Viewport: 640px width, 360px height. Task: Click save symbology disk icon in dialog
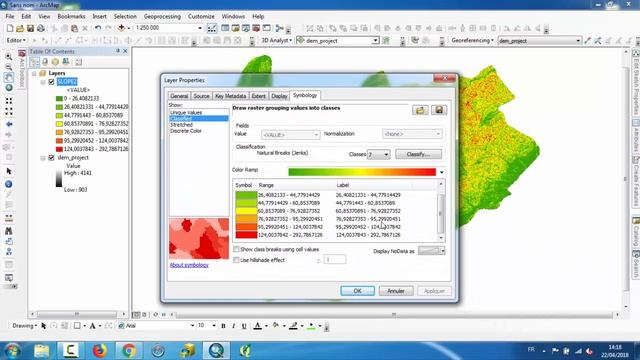[439, 110]
